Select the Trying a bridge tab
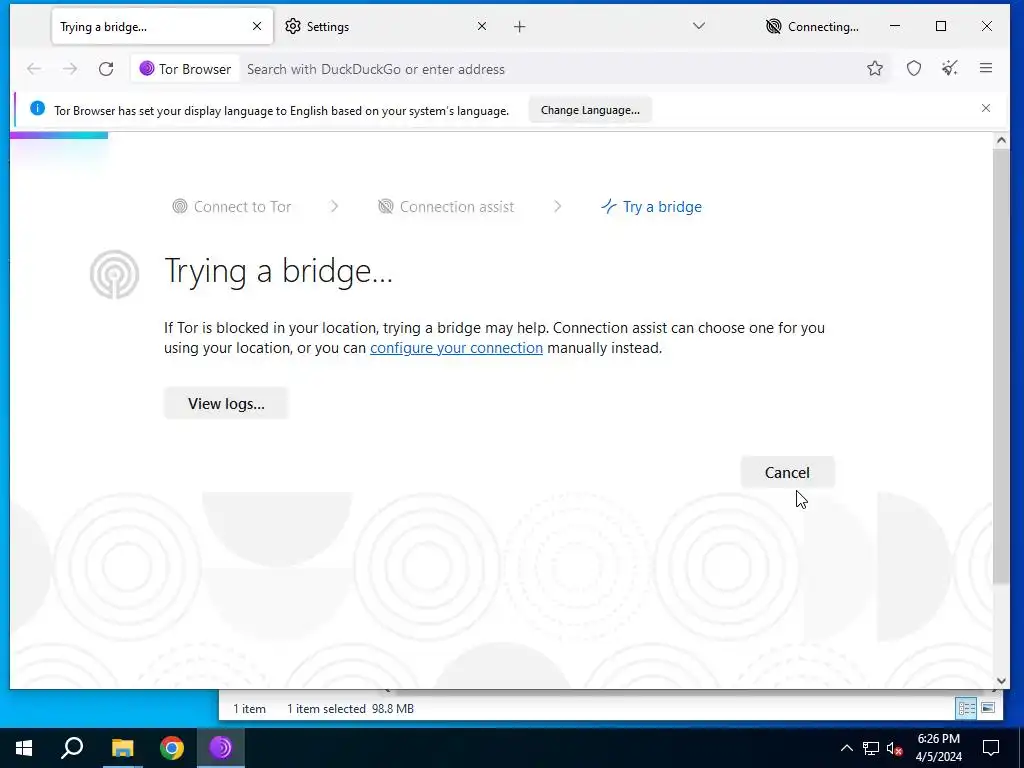 point(162,27)
